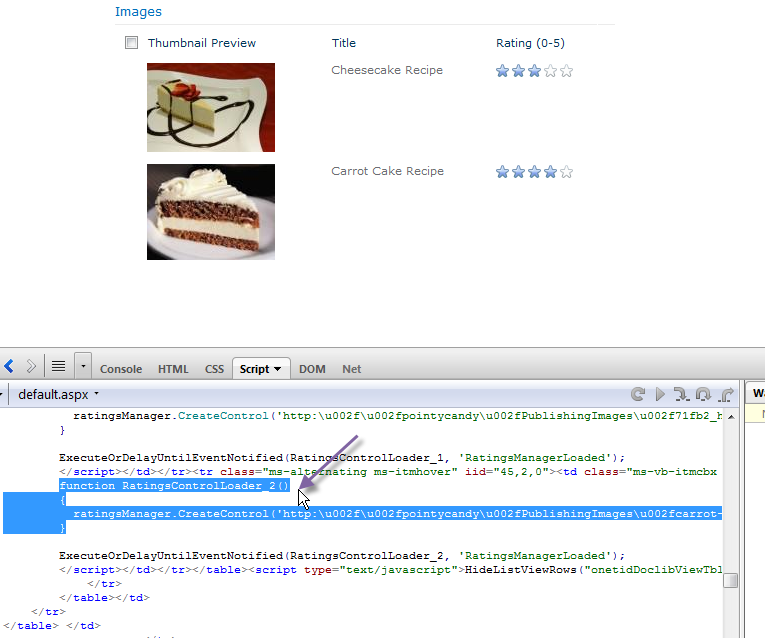Click the Continue play debugger icon
Viewport: 765px width, 638px height.
(x=660, y=394)
